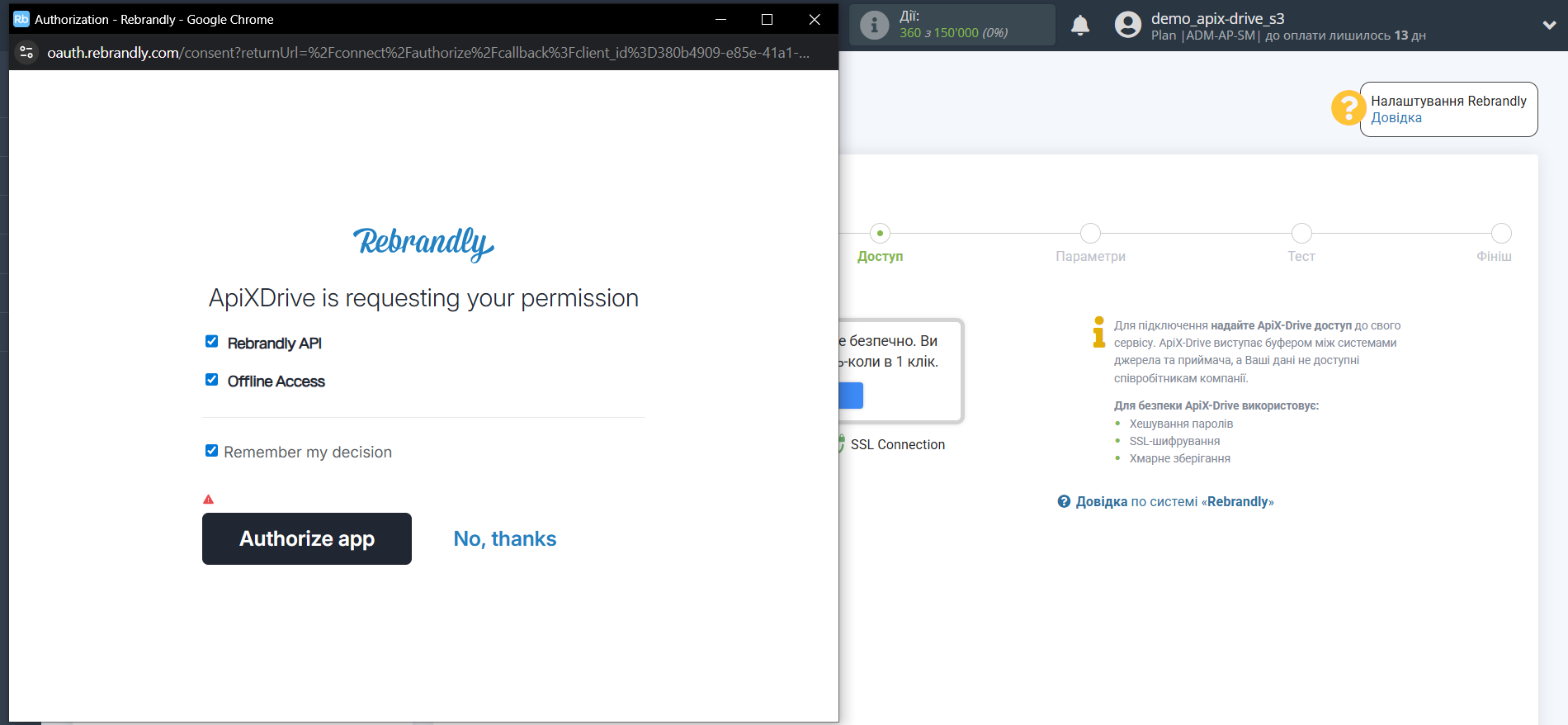This screenshot has width=1568, height=725.
Task: Click No, thanks link
Action: click(x=505, y=538)
